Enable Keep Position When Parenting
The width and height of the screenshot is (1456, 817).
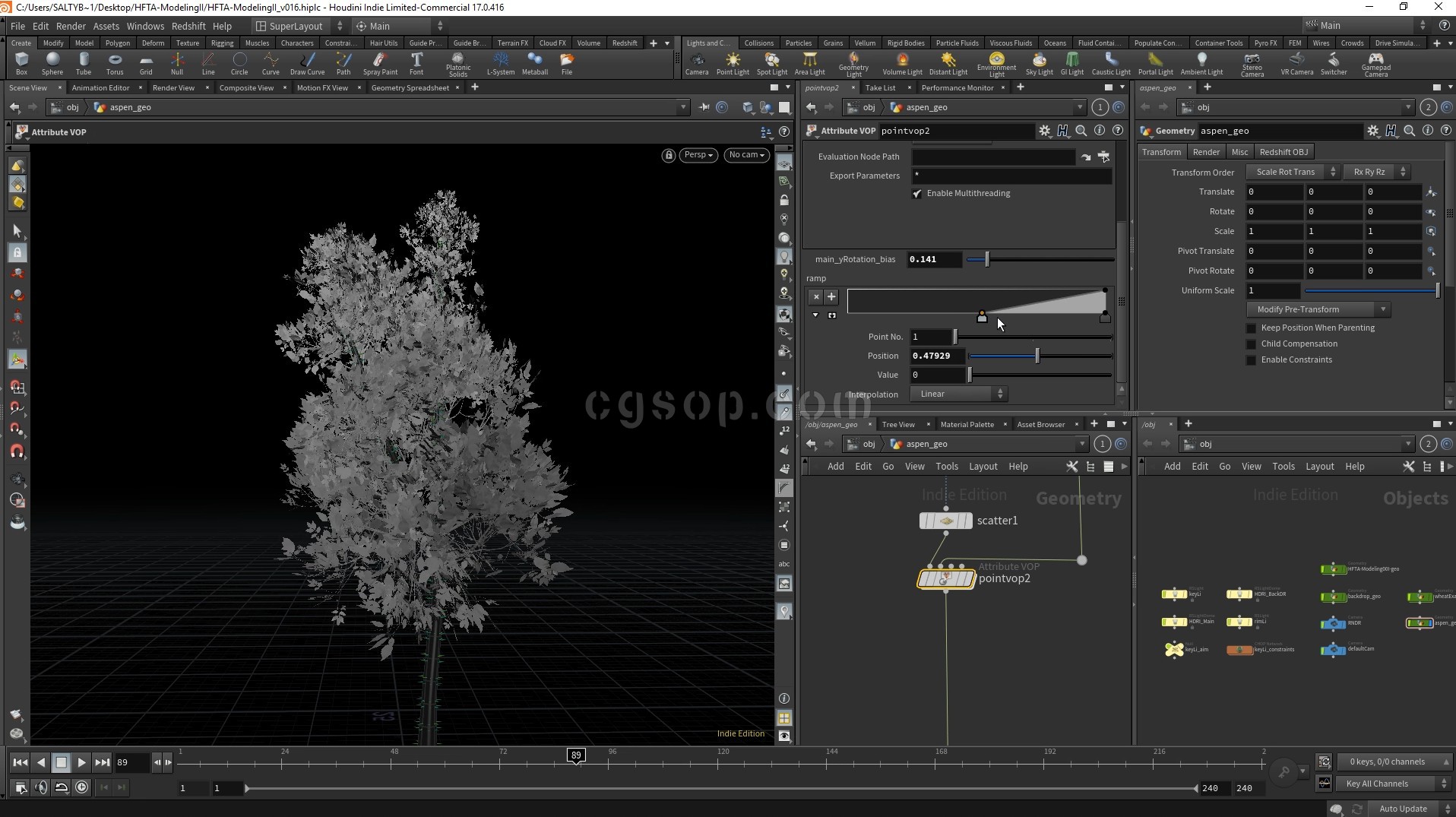click(x=1251, y=328)
